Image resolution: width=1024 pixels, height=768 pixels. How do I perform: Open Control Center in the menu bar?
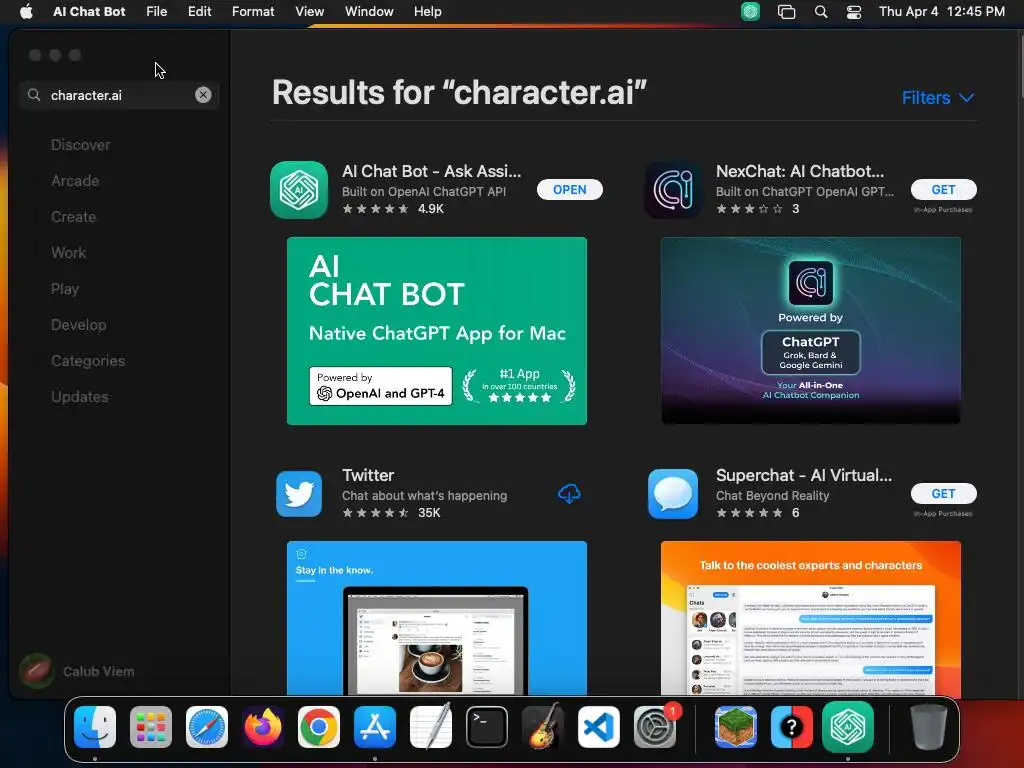[854, 12]
